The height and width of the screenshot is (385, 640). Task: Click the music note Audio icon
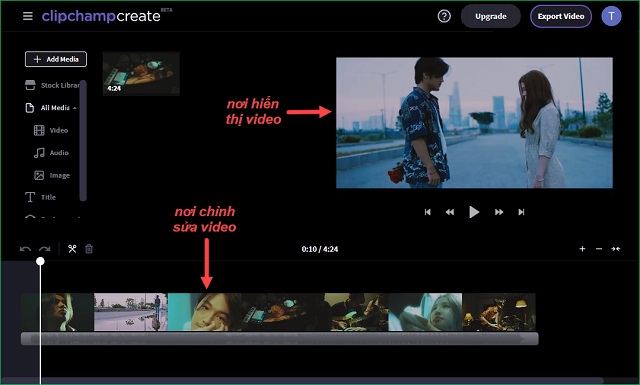[x=39, y=153]
